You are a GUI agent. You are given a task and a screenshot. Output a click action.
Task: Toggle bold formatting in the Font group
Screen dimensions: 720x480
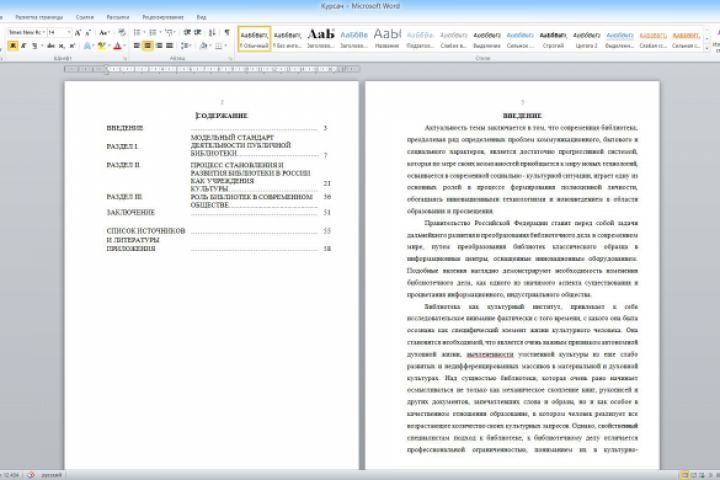(x=13, y=45)
